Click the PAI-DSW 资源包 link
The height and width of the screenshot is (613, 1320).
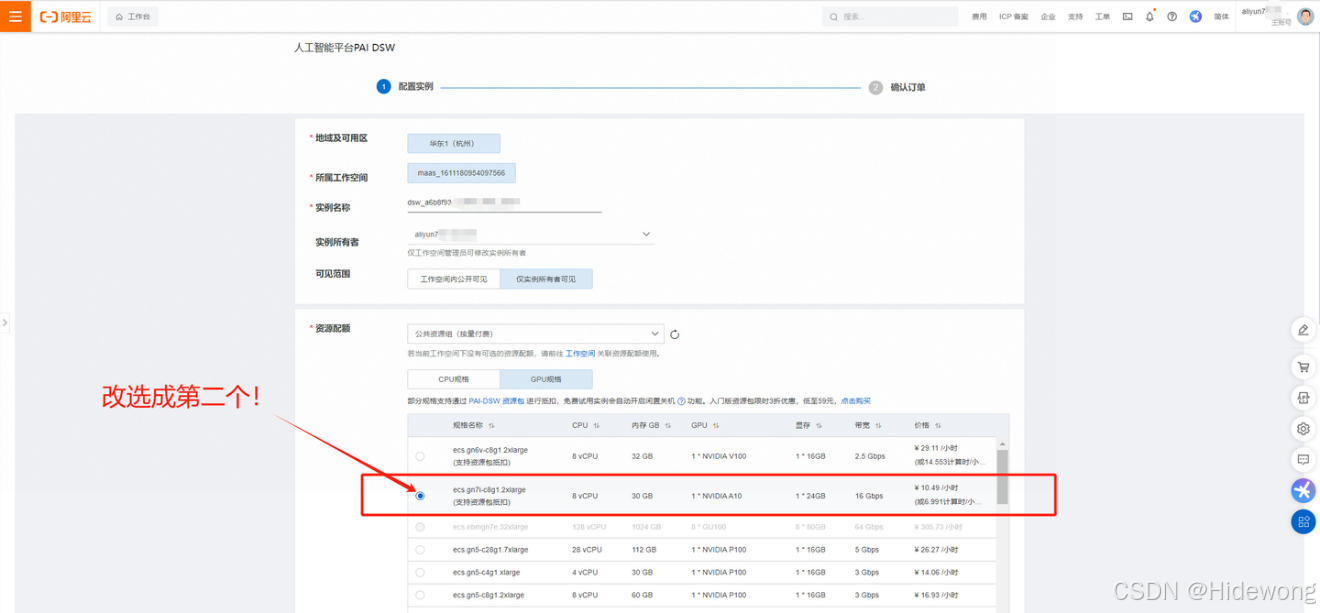tap(495, 401)
